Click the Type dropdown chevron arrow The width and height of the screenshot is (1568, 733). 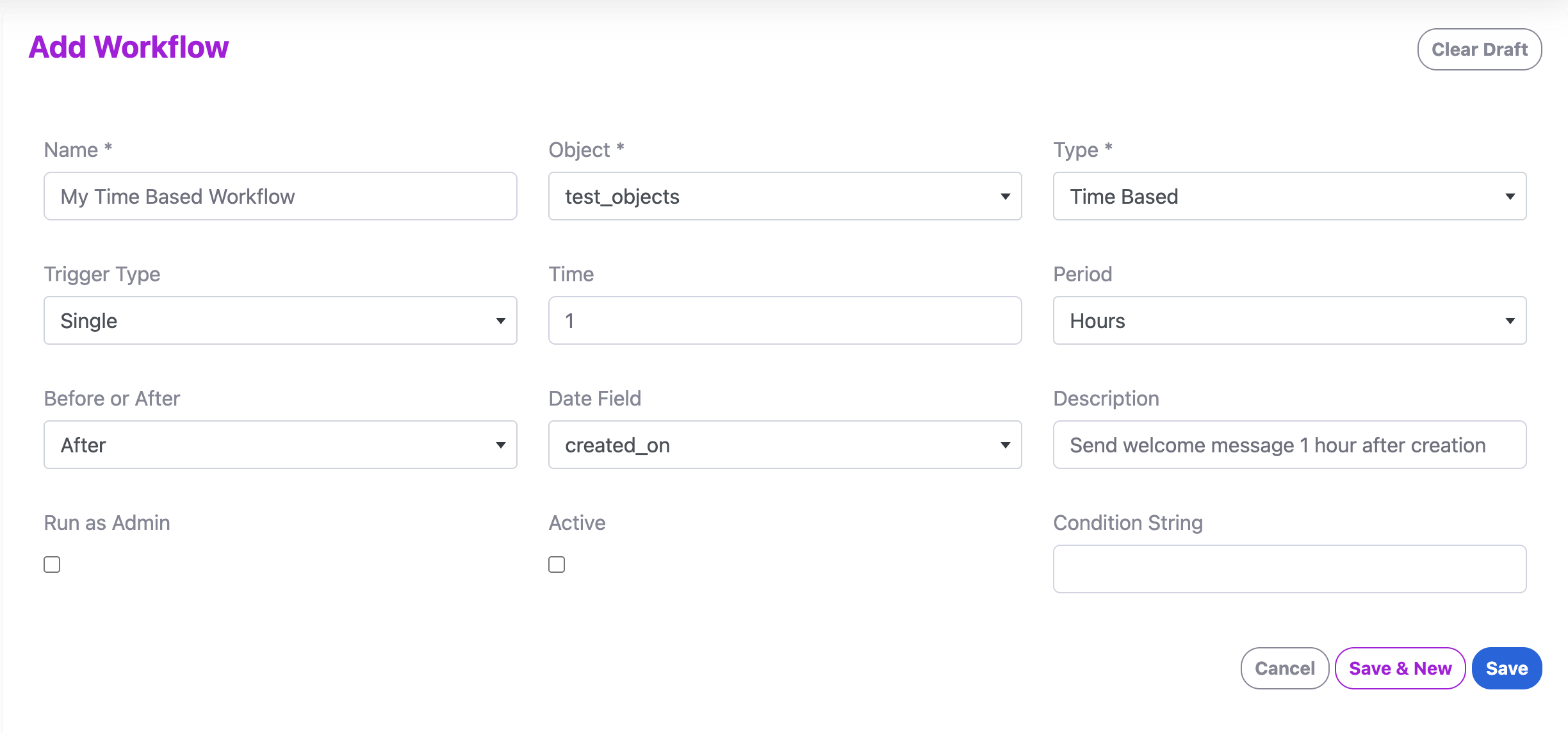coord(1510,196)
